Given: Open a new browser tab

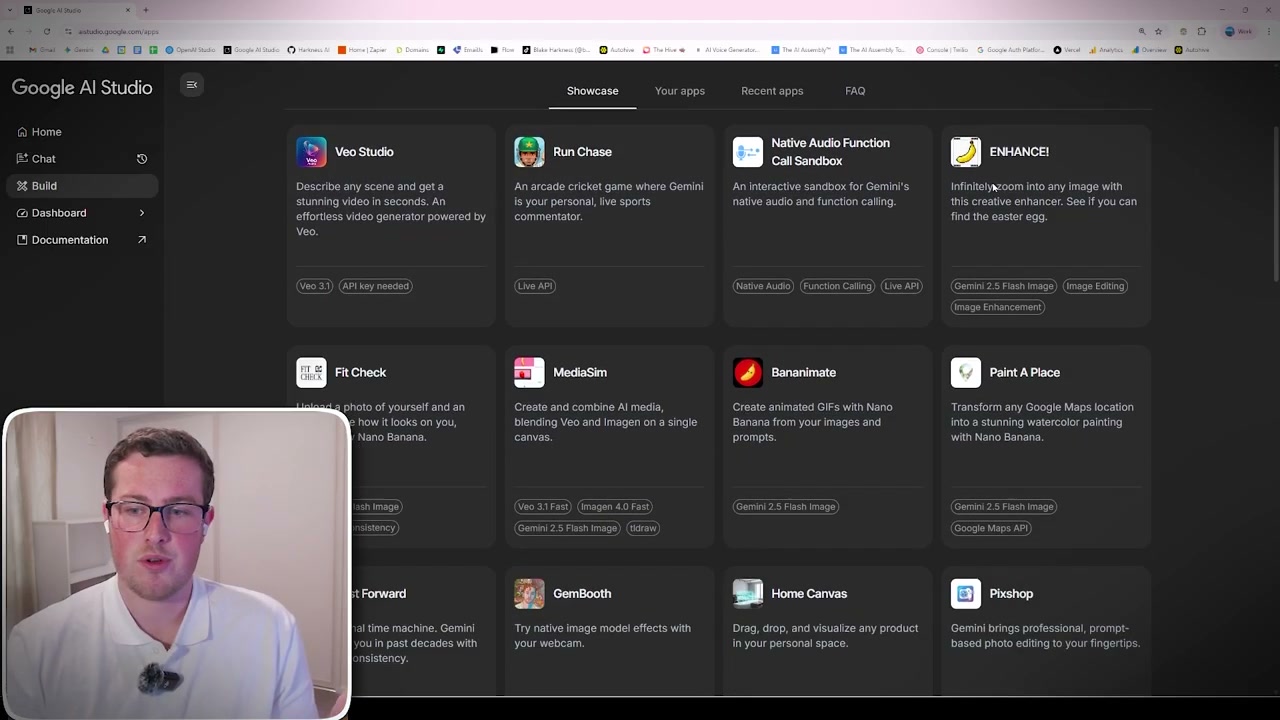Looking at the screenshot, I should point(146,10).
